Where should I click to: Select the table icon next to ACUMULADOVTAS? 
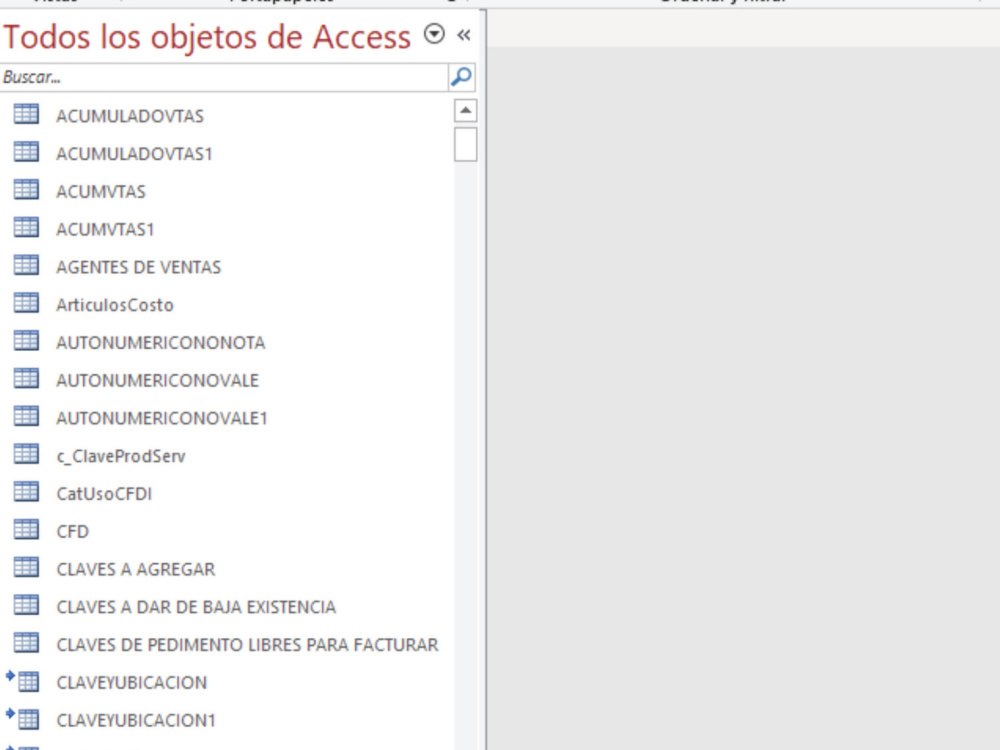26,115
